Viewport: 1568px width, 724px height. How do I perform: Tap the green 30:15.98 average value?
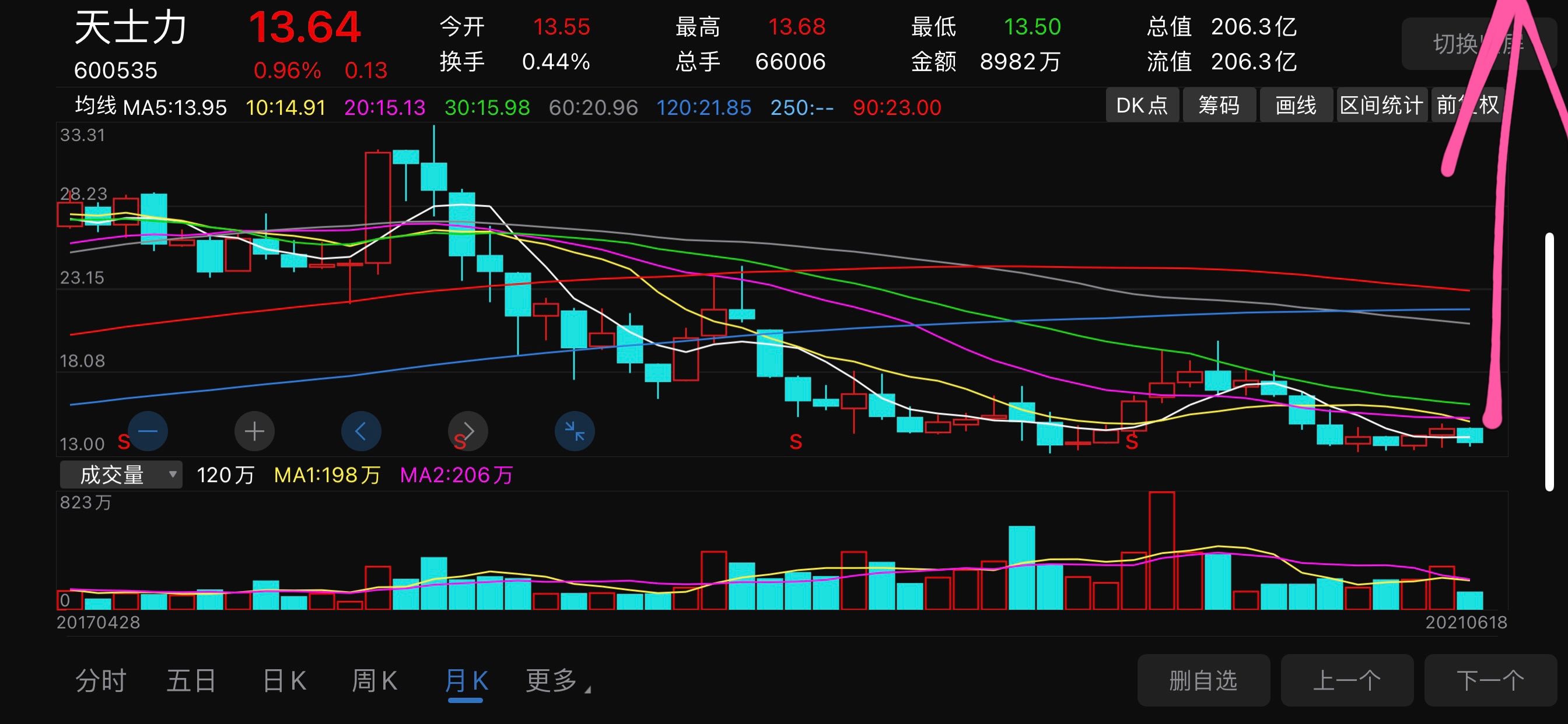pyautogui.click(x=487, y=108)
